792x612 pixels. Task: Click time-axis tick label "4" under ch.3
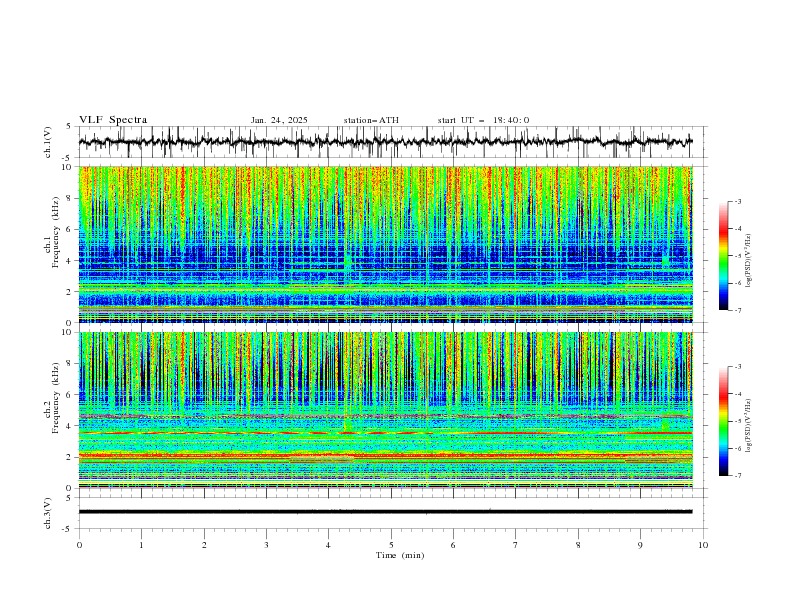pos(328,545)
